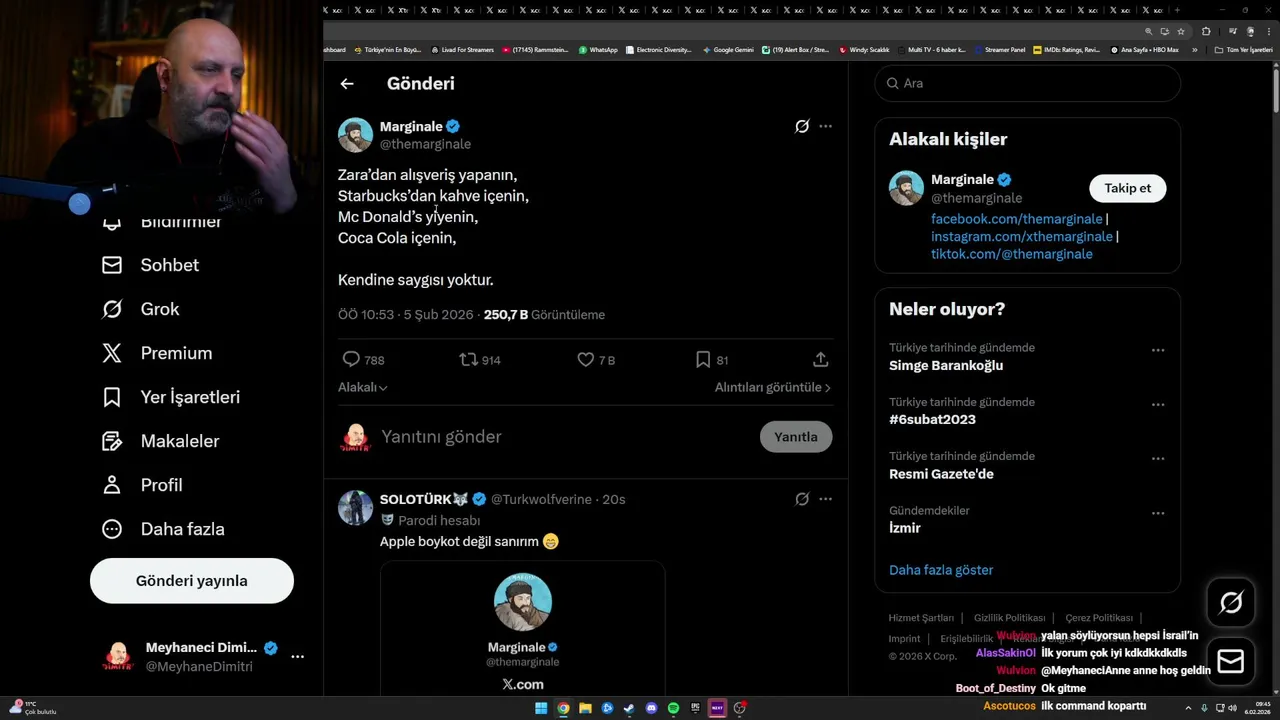
Task: Click the Ara search field
Action: 1028,84
